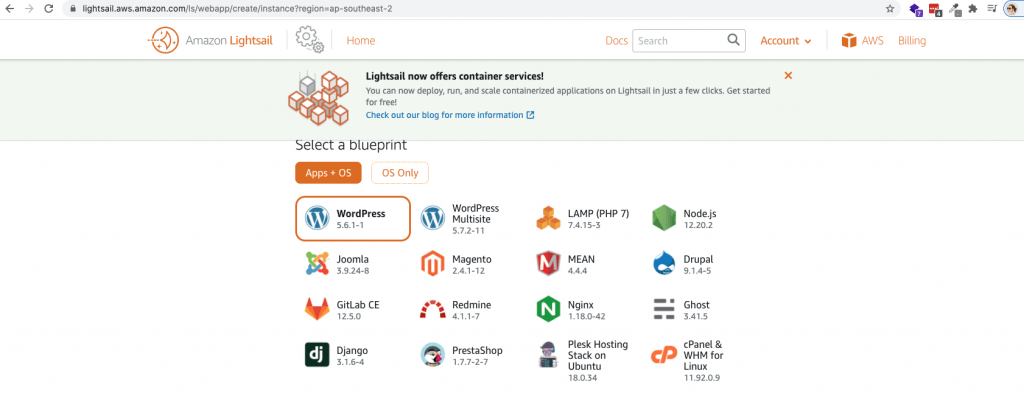The height and width of the screenshot is (402, 1024).
Task: Select the WordPress blueprint icon
Action: pos(317,218)
